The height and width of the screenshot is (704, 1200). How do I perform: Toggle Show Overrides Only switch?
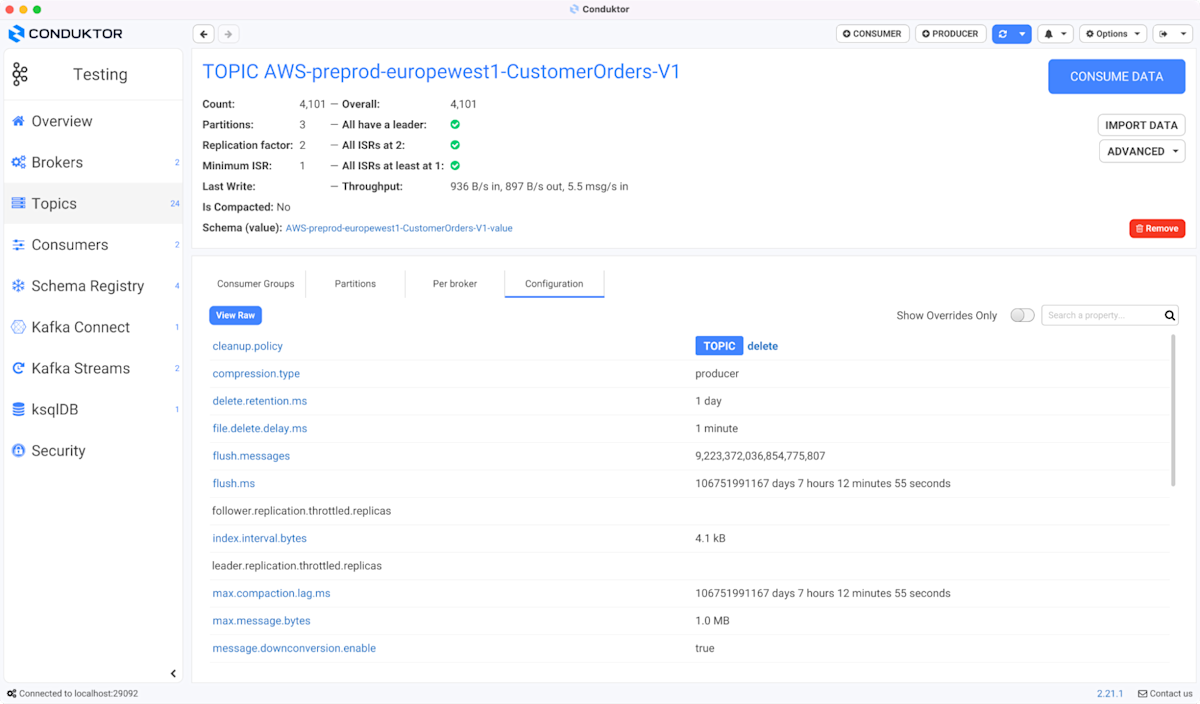coord(1022,315)
